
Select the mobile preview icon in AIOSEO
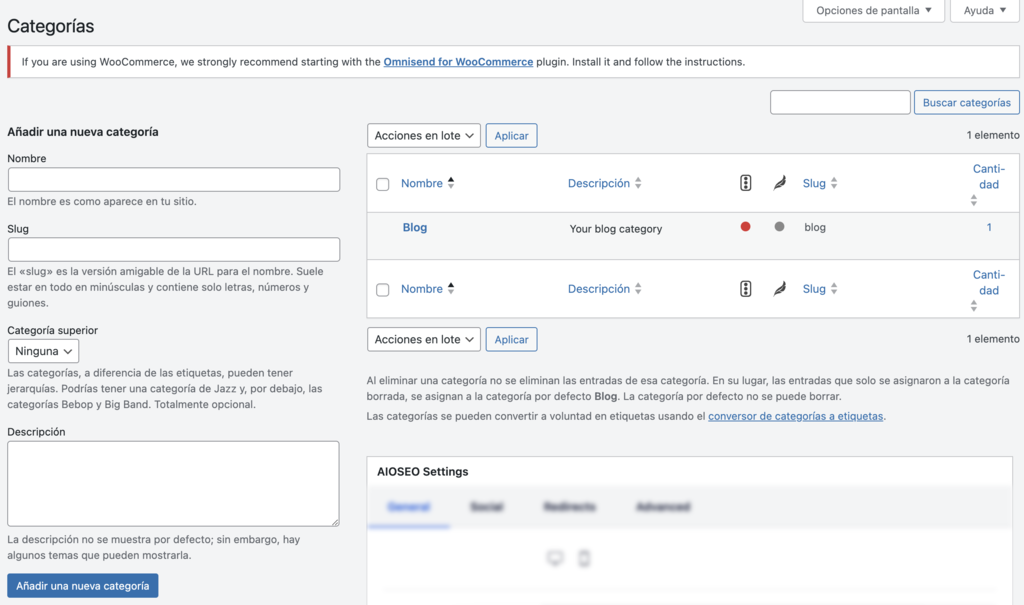[584, 558]
